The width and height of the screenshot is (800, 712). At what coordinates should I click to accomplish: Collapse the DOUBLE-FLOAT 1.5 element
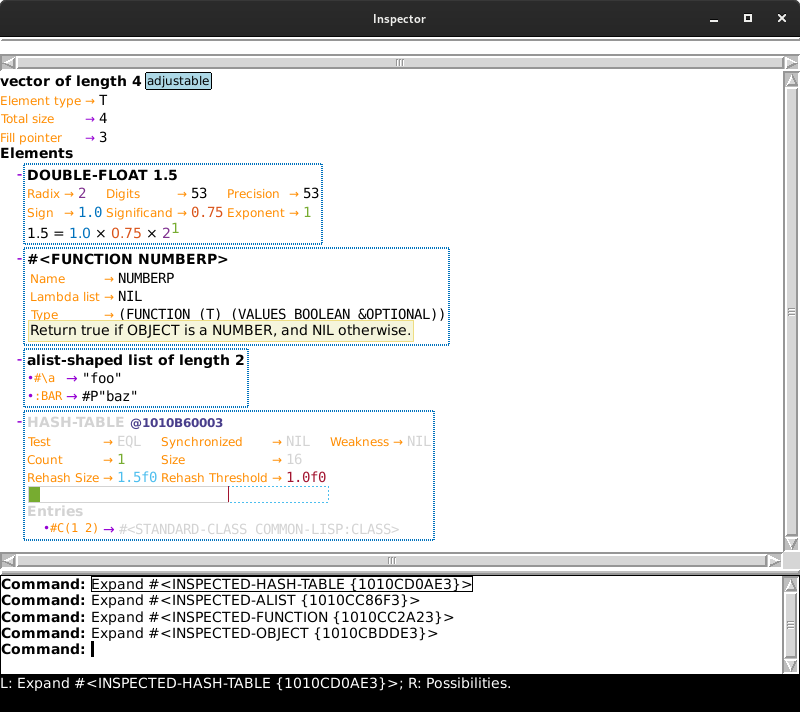coord(20,175)
